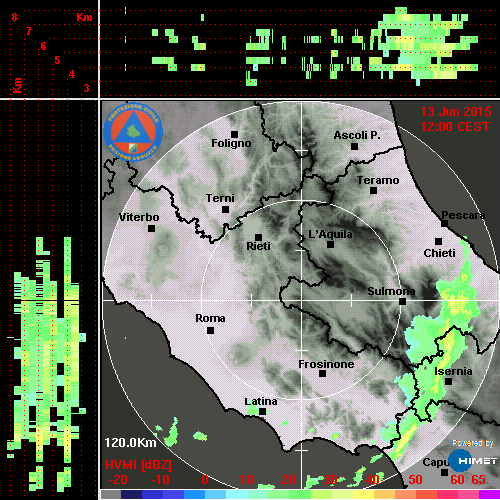Click the HVMI [dBZ] legend title
This screenshot has height=500, width=500.
click(x=138, y=465)
